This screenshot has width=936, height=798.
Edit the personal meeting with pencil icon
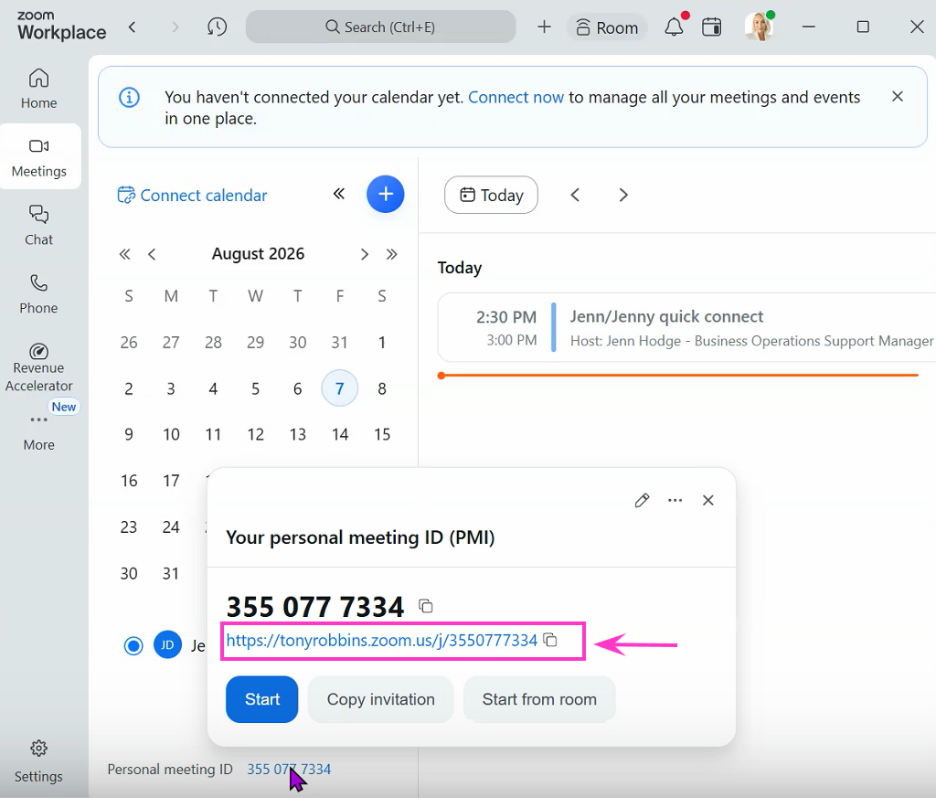[x=642, y=500]
